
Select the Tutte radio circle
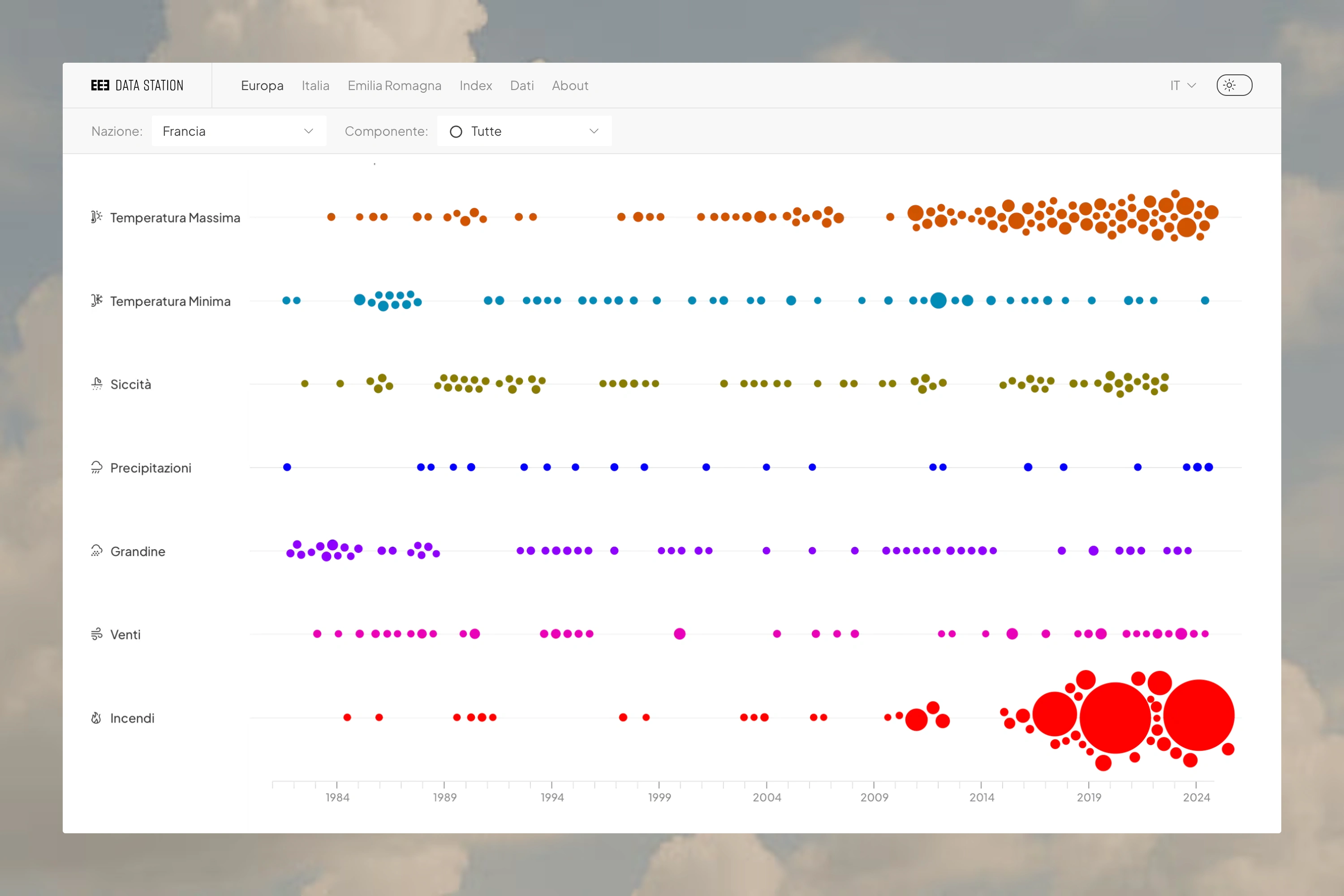(456, 131)
